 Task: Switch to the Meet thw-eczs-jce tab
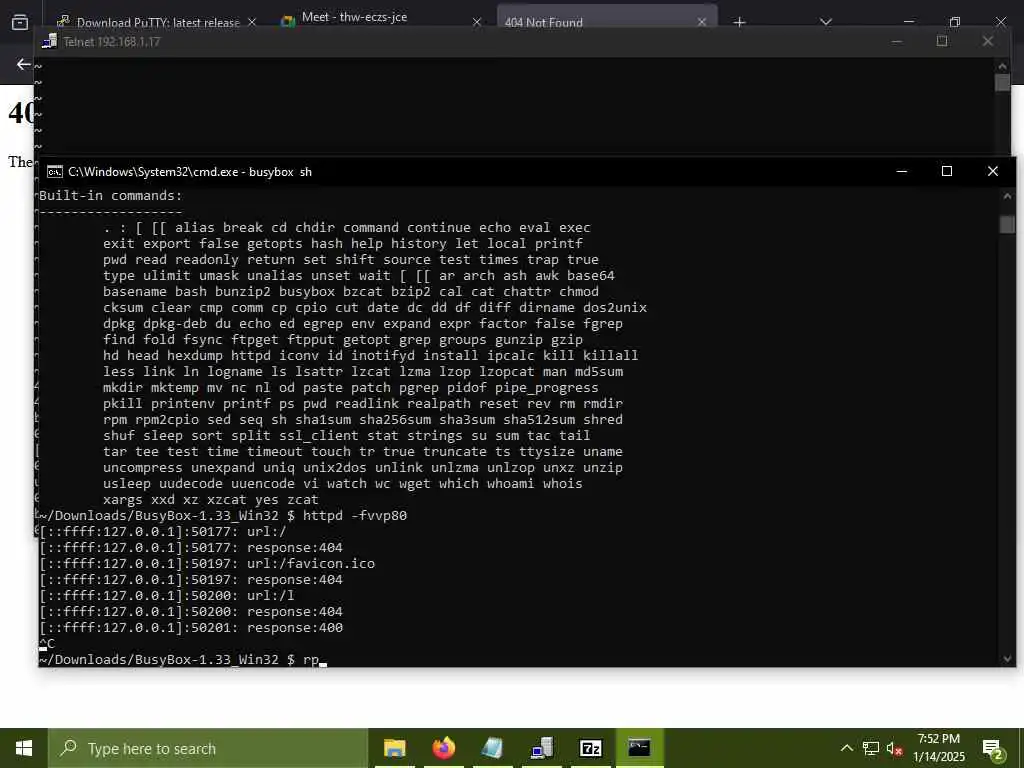355,17
